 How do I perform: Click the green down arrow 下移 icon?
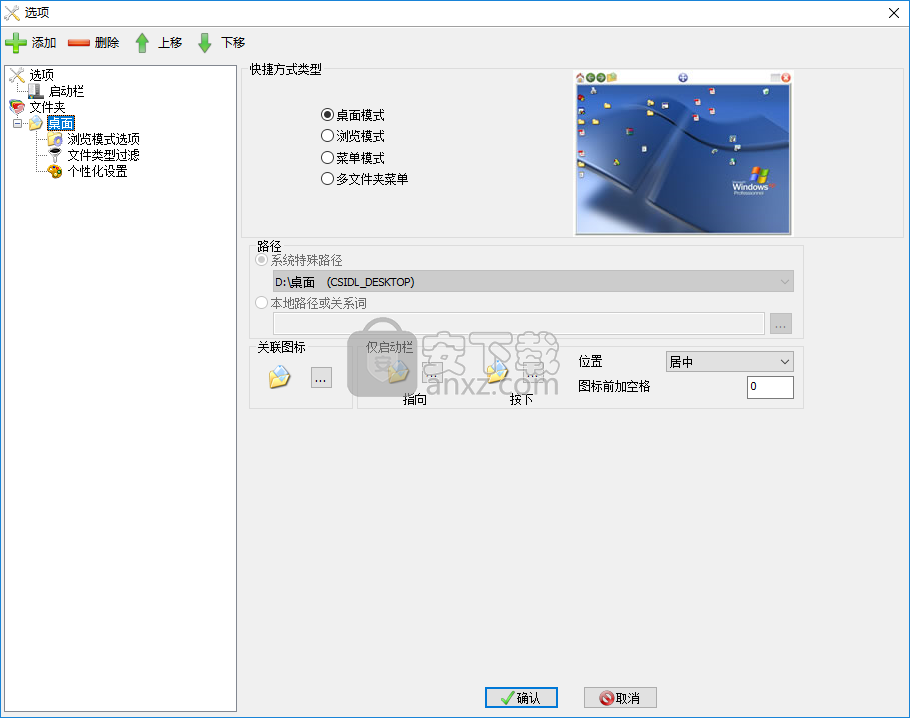pos(204,42)
